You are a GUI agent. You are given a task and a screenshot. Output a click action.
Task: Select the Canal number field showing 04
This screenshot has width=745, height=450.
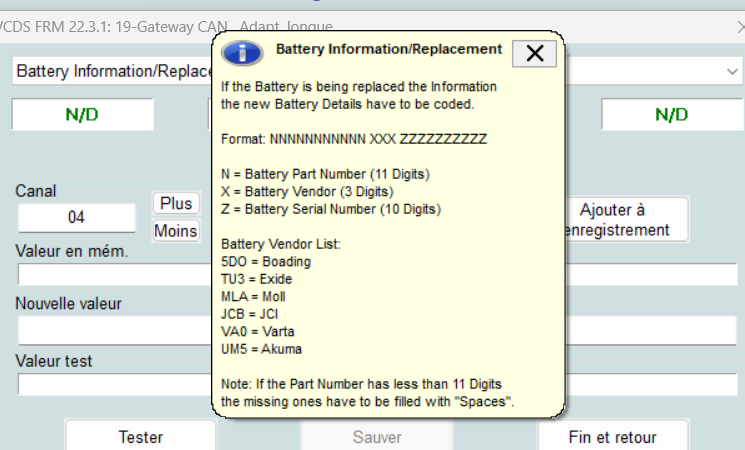click(x=76, y=218)
